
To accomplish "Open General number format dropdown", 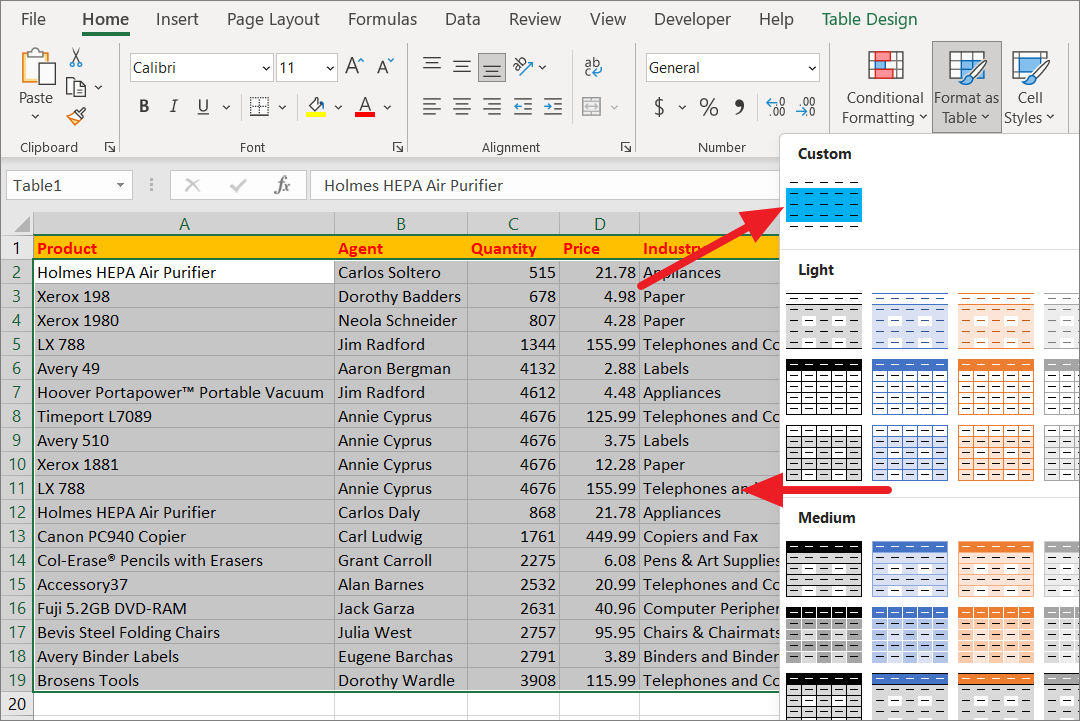I will click(x=812, y=67).
